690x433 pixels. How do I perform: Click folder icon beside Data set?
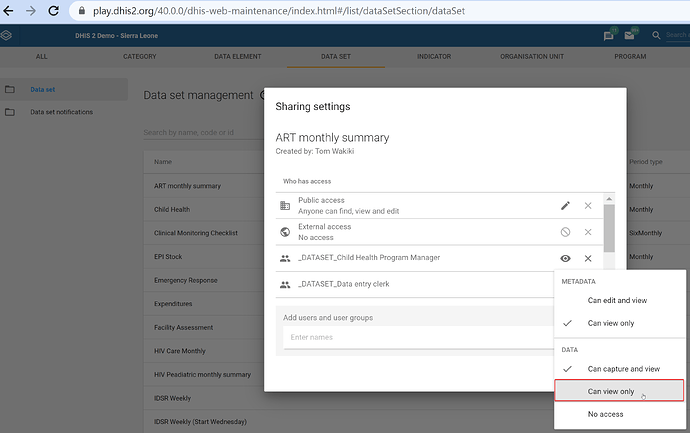coord(10,89)
